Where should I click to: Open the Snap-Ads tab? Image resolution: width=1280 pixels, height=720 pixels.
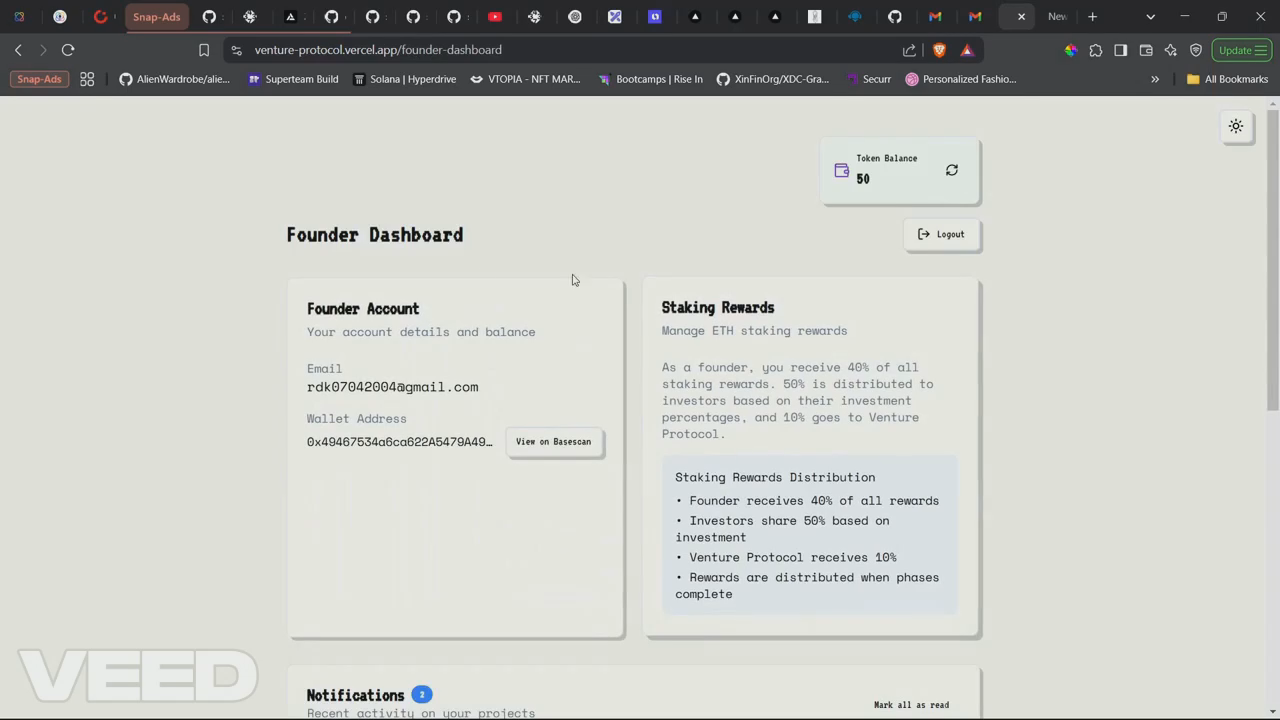157,17
